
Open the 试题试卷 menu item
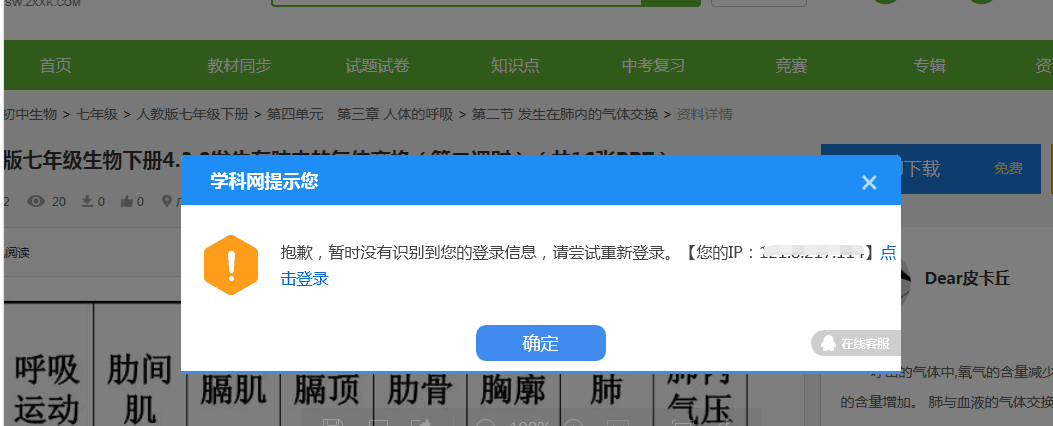pos(377,65)
